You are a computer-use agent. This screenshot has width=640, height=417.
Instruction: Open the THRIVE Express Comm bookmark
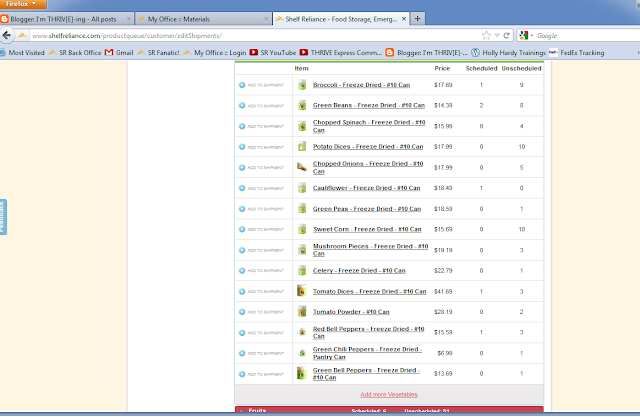[341, 53]
